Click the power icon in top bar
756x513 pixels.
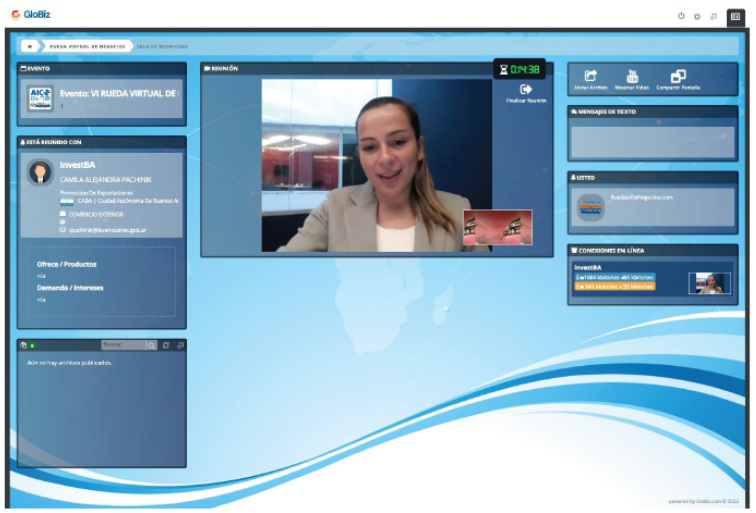(682, 15)
